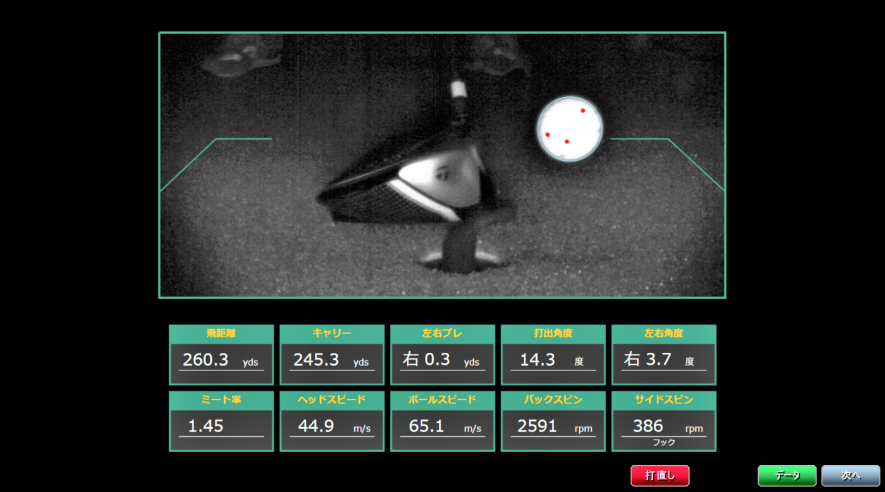Screen dimensions: 885x492
Task: Click the ボールスピード ball speed panel
Action: click(442, 421)
